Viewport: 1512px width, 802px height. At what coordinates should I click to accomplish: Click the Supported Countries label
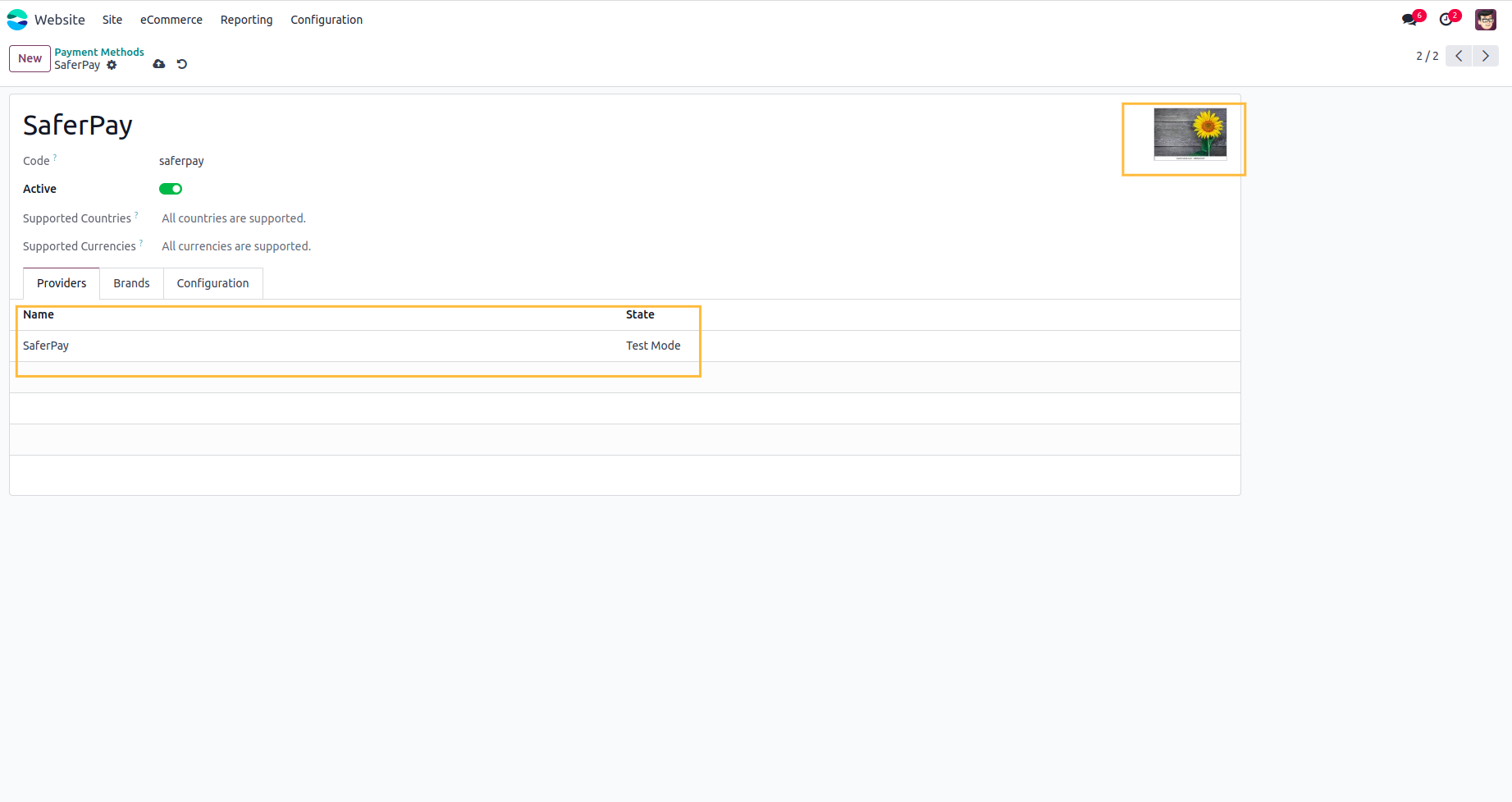coord(77,218)
